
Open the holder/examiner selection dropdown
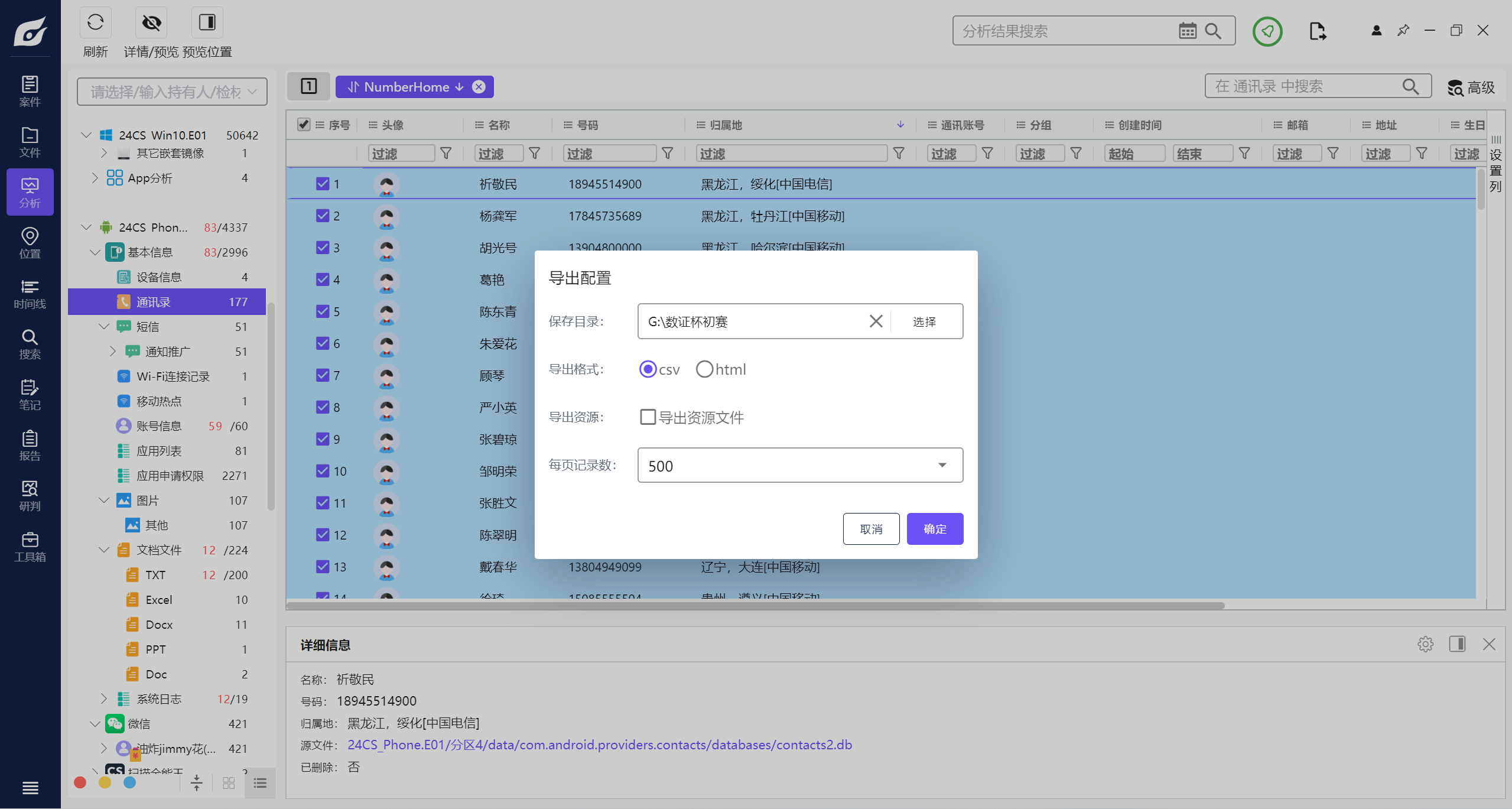(172, 92)
